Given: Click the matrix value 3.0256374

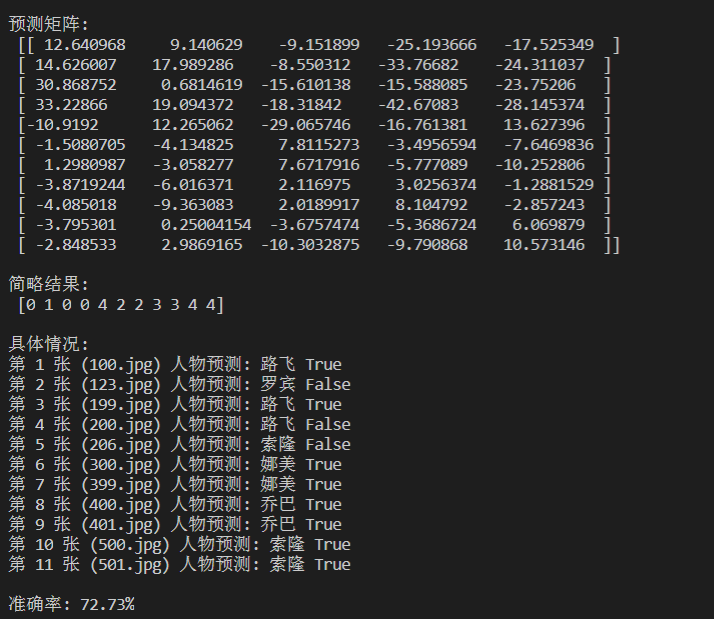Looking at the screenshot, I should click(x=436, y=185).
